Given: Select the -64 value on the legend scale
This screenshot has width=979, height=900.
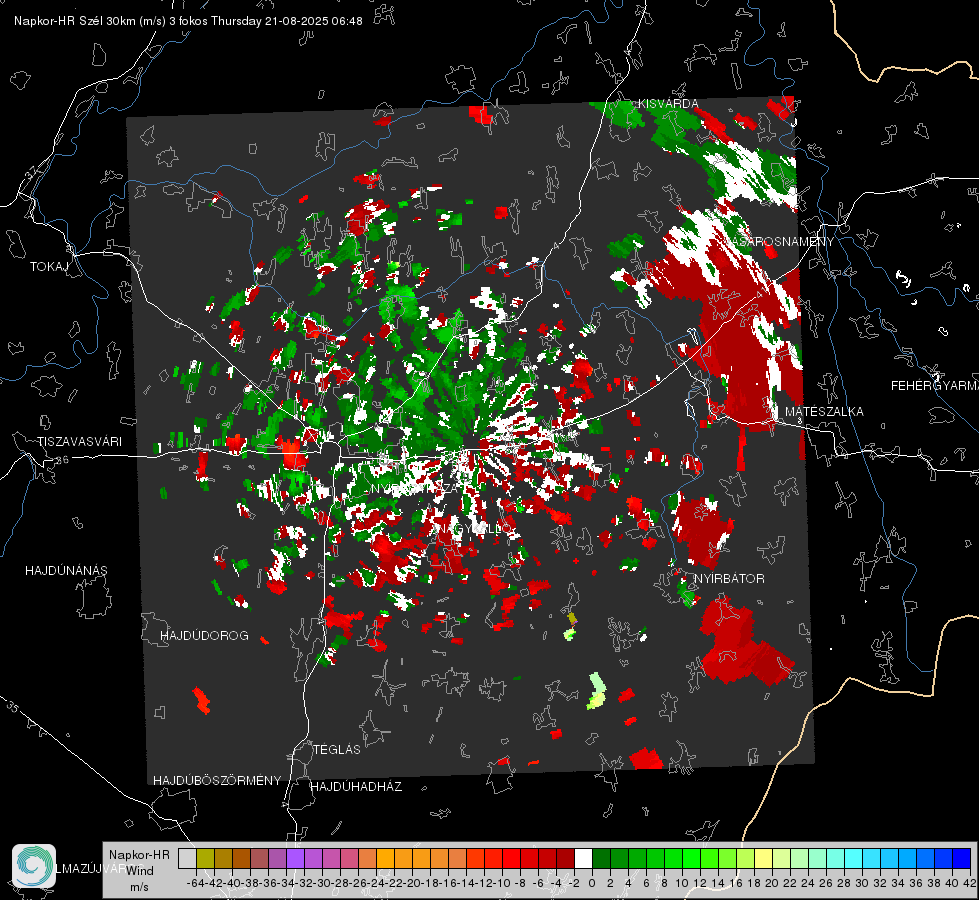Looking at the screenshot, I should click(x=195, y=883).
